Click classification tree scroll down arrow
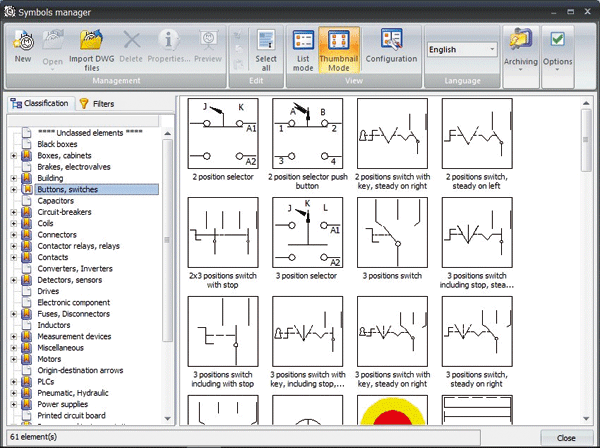The image size is (600, 448). (x=167, y=418)
